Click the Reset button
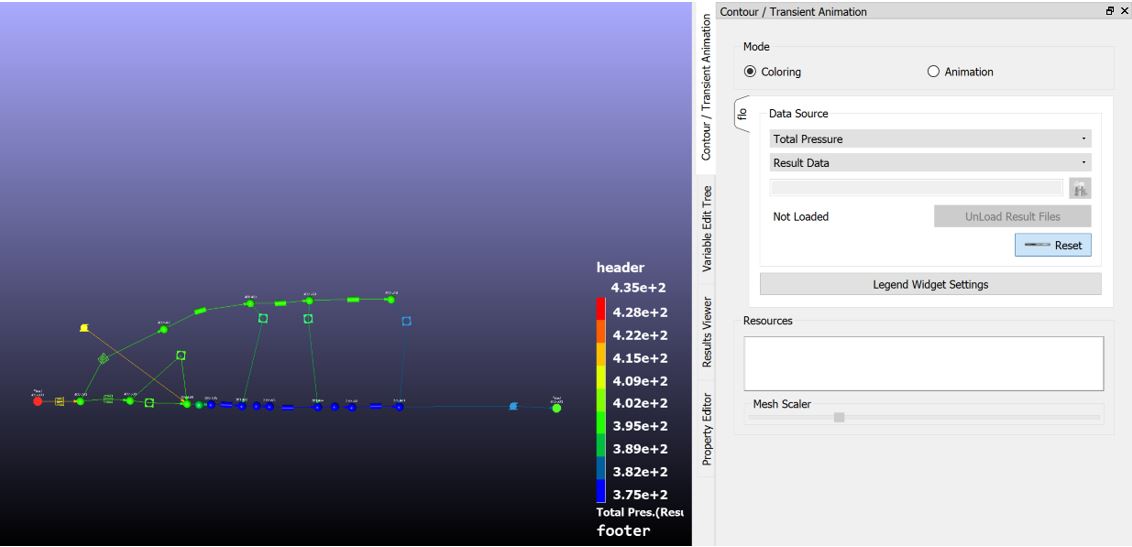Screen dimensions: 1132x547 (x=1053, y=245)
